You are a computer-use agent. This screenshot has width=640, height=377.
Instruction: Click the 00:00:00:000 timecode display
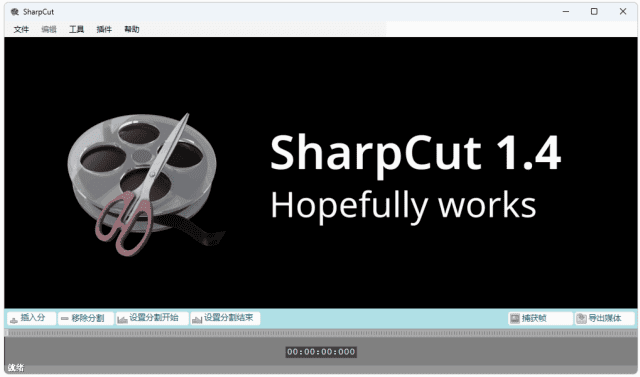[x=321, y=352]
